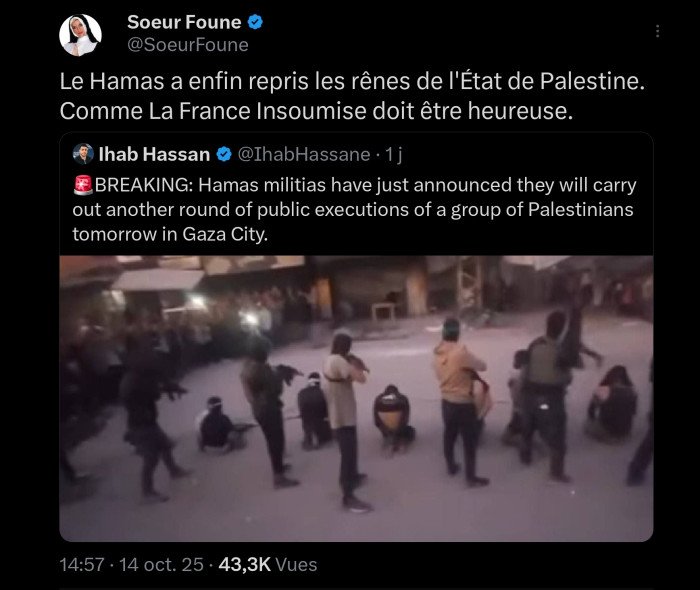Image resolution: width=700 pixels, height=590 pixels.
Task: Open the quoted tweet's video thumbnail
Action: (x=356, y=398)
